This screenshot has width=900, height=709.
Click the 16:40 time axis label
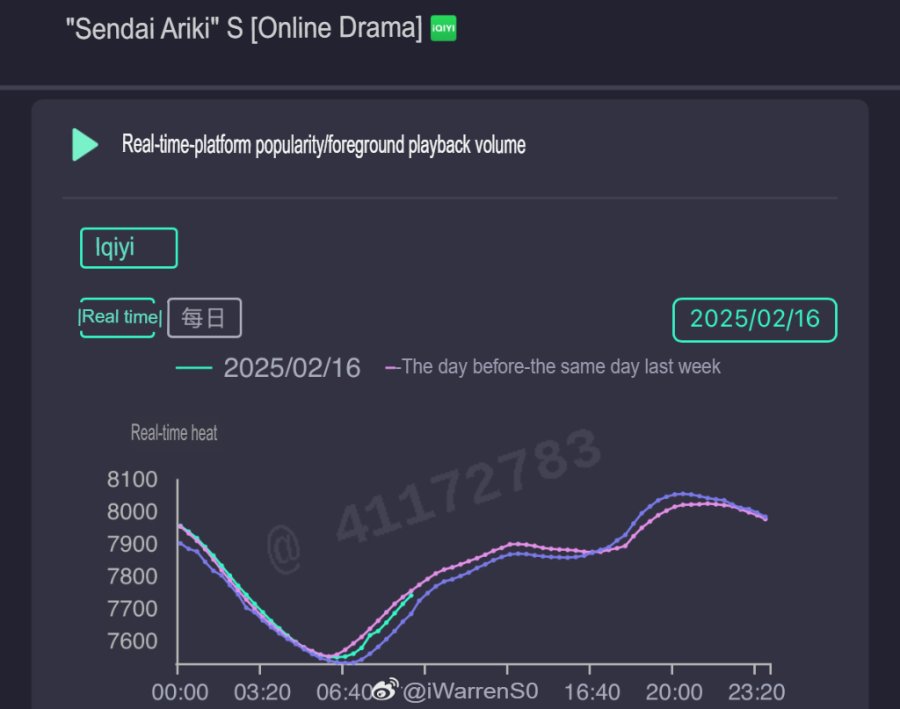click(x=591, y=692)
